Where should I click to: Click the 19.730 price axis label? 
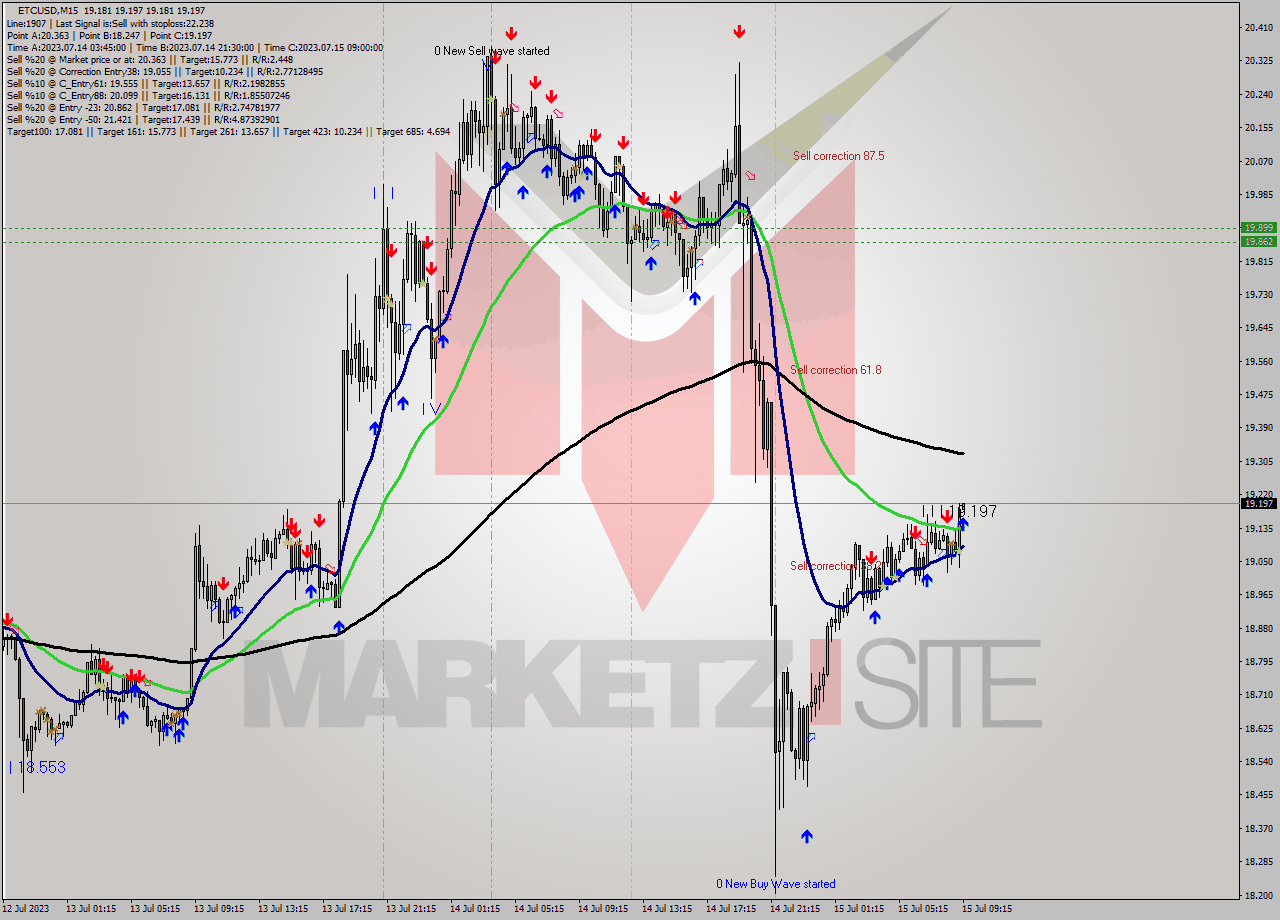click(x=1259, y=294)
